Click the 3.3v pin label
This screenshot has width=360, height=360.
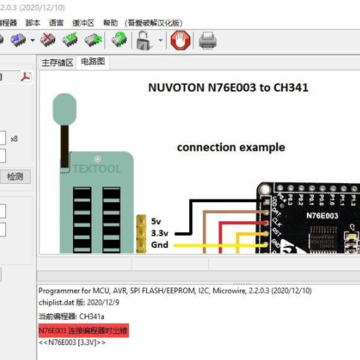[160, 233]
